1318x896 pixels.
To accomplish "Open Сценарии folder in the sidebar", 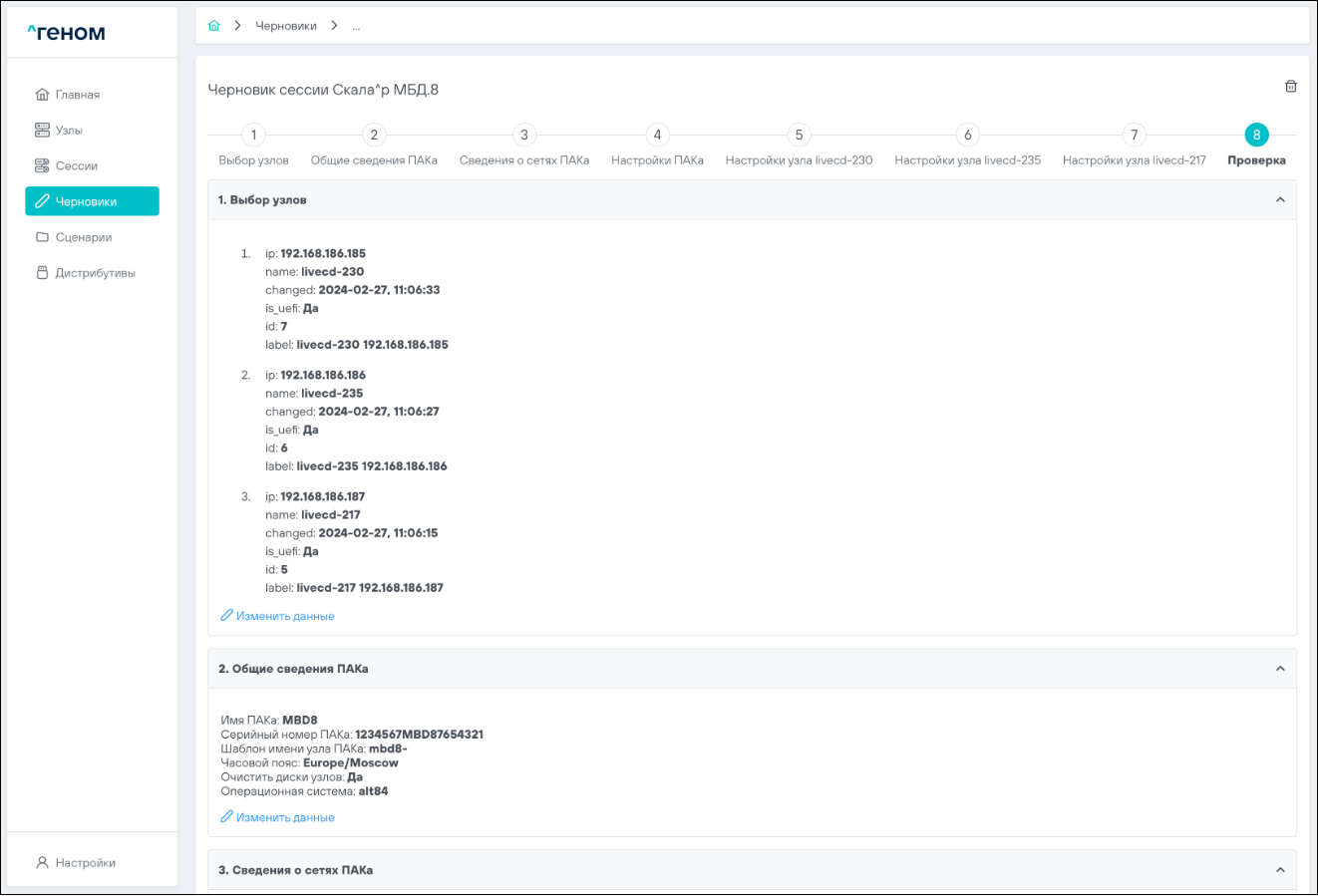I will (x=83, y=237).
